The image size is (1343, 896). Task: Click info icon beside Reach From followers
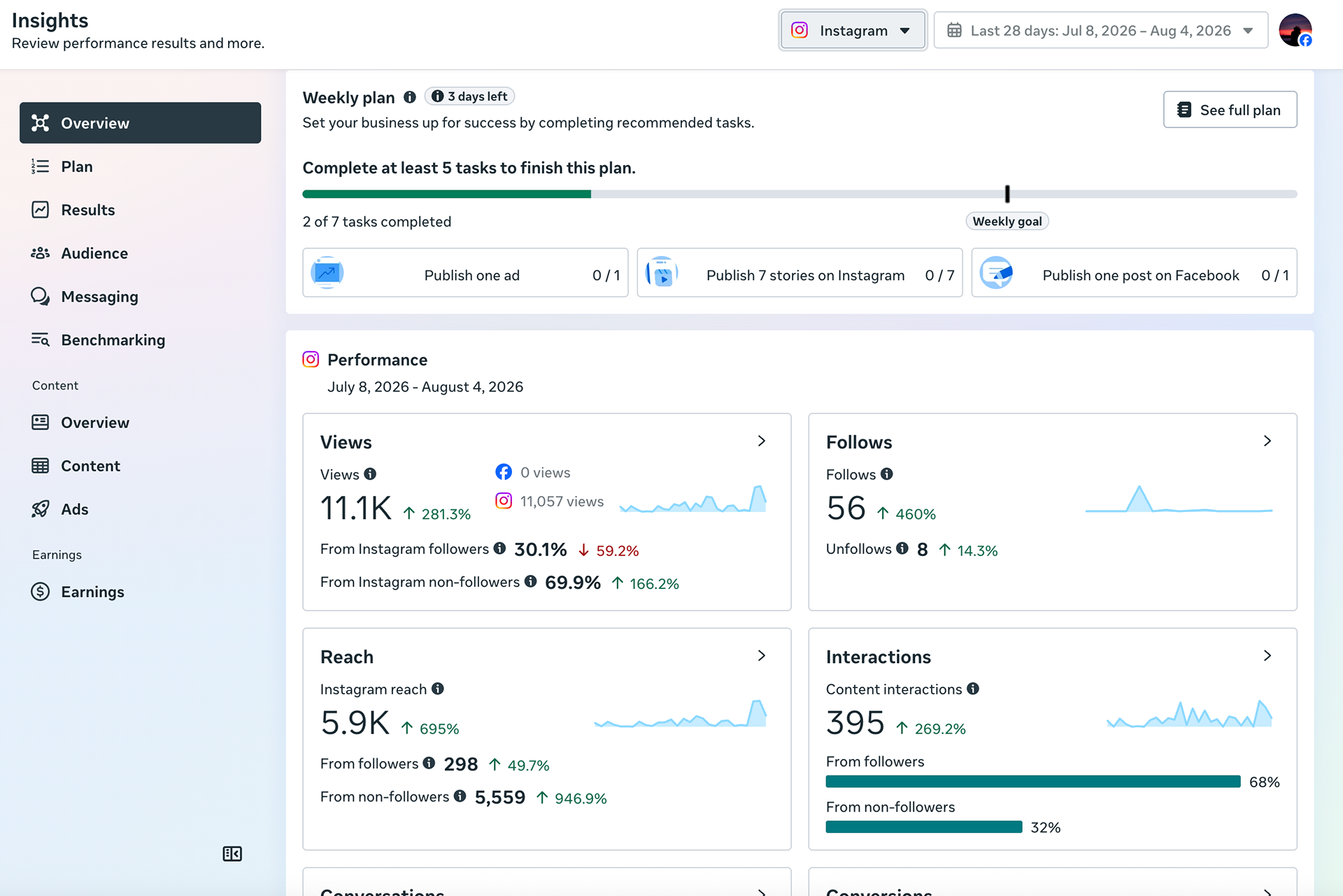coord(429,763)
